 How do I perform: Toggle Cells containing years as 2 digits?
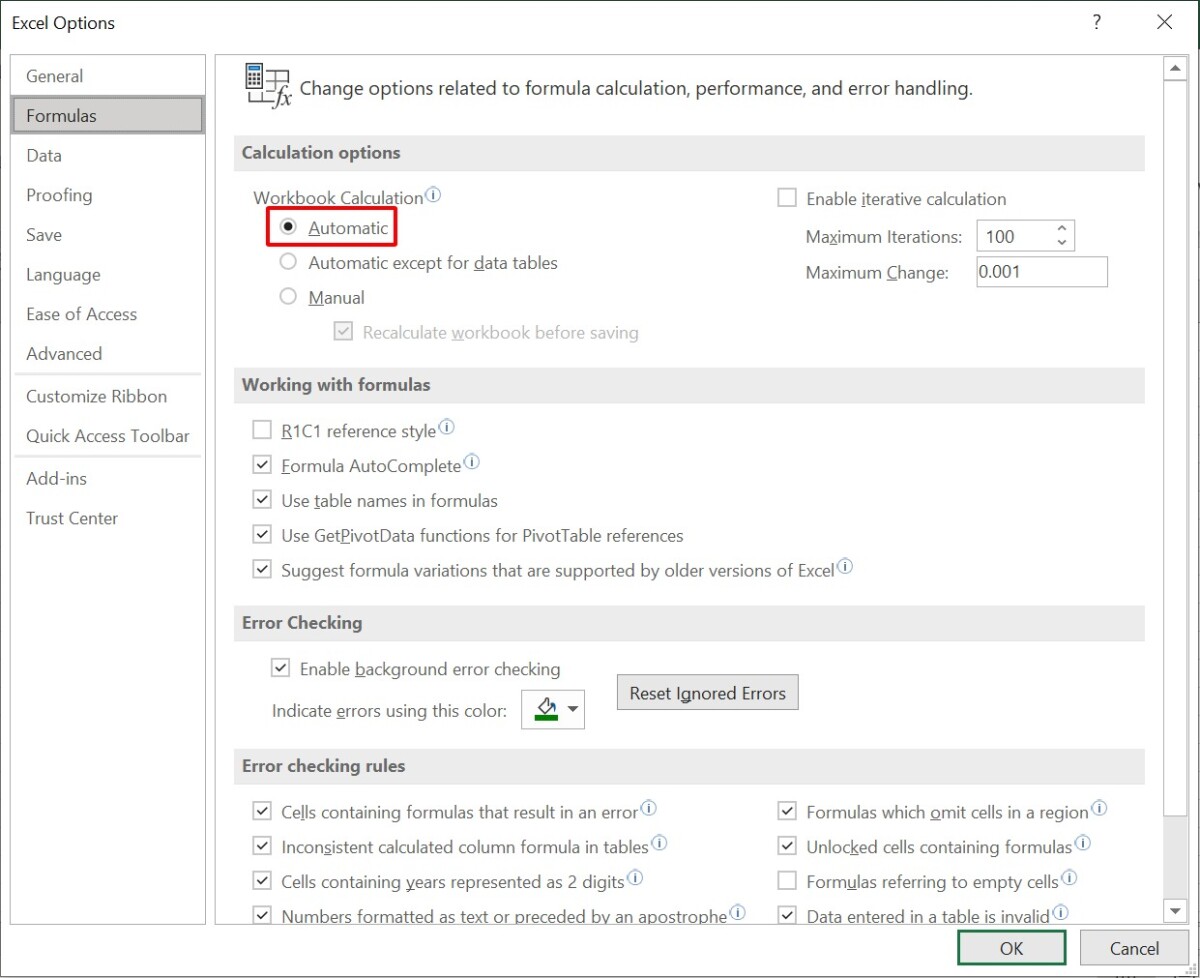[x=262, y=881]
